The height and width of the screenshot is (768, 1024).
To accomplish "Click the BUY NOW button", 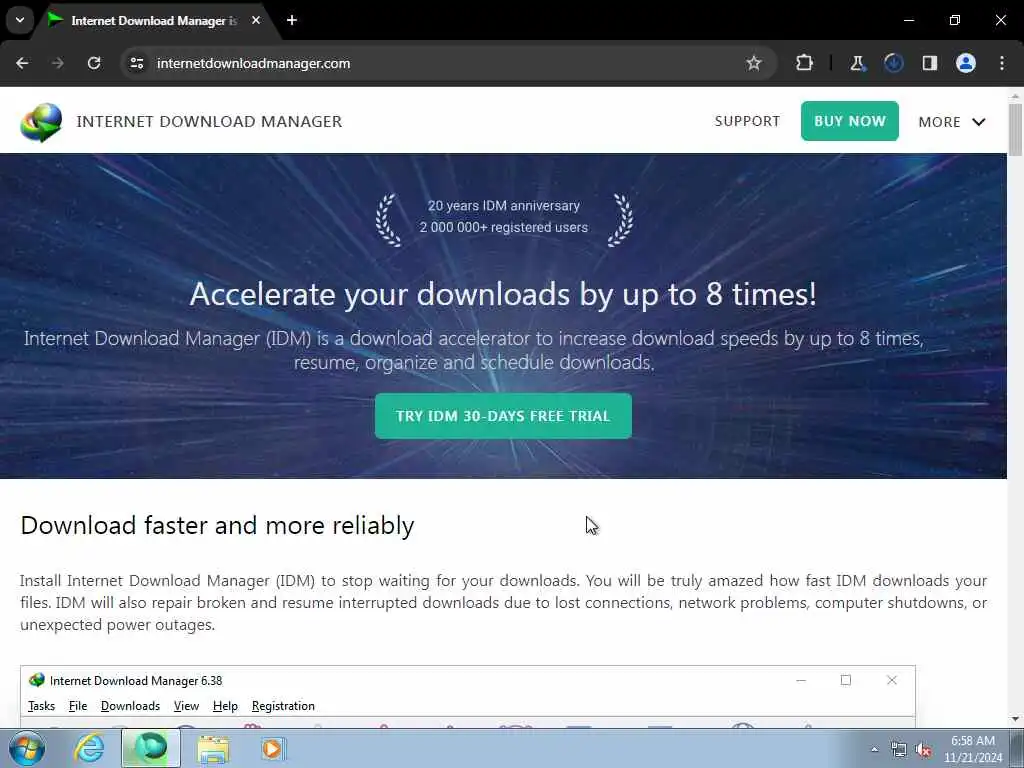I will pos(850,121).
